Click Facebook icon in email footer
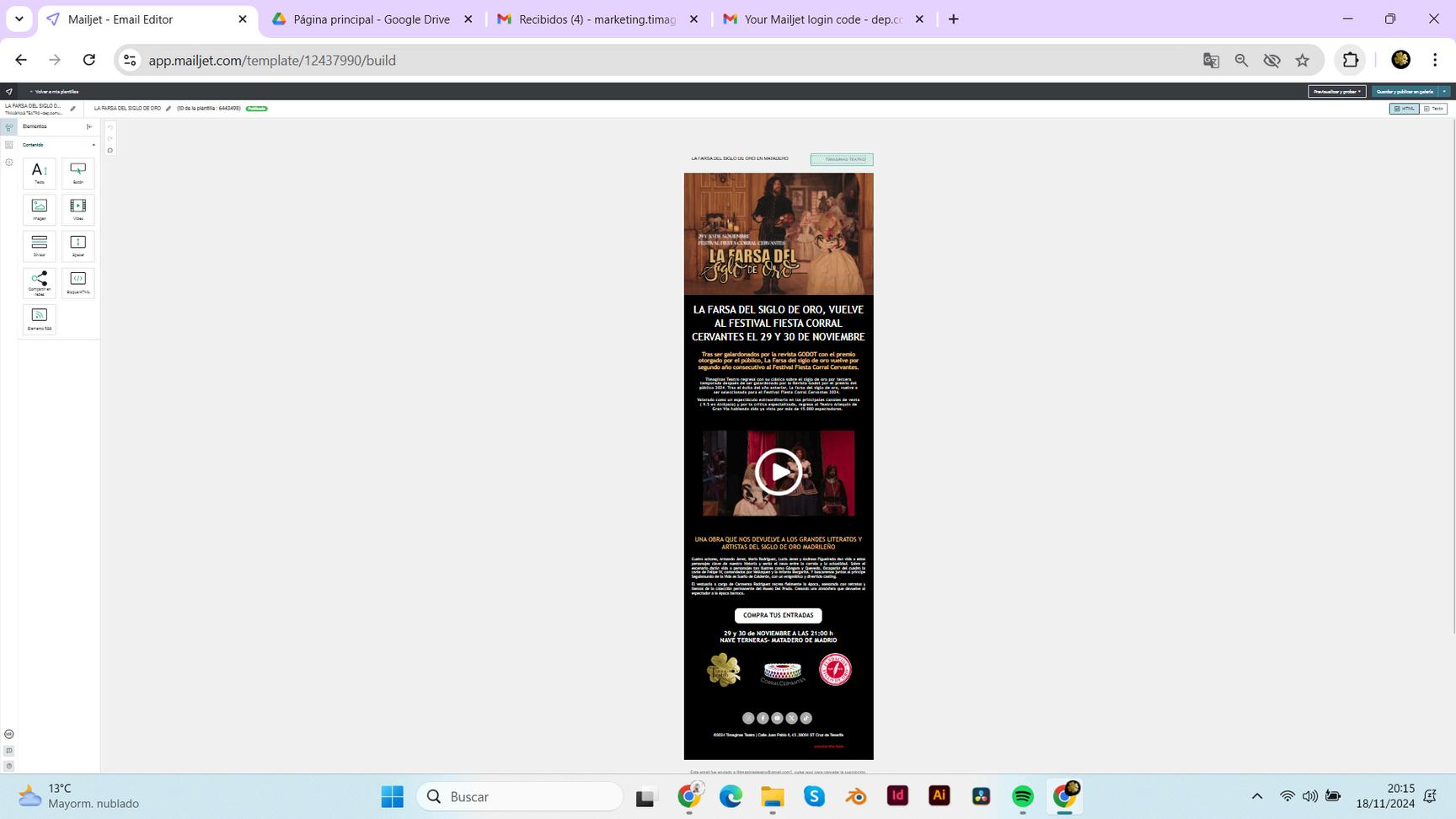 tap(763, 718)
